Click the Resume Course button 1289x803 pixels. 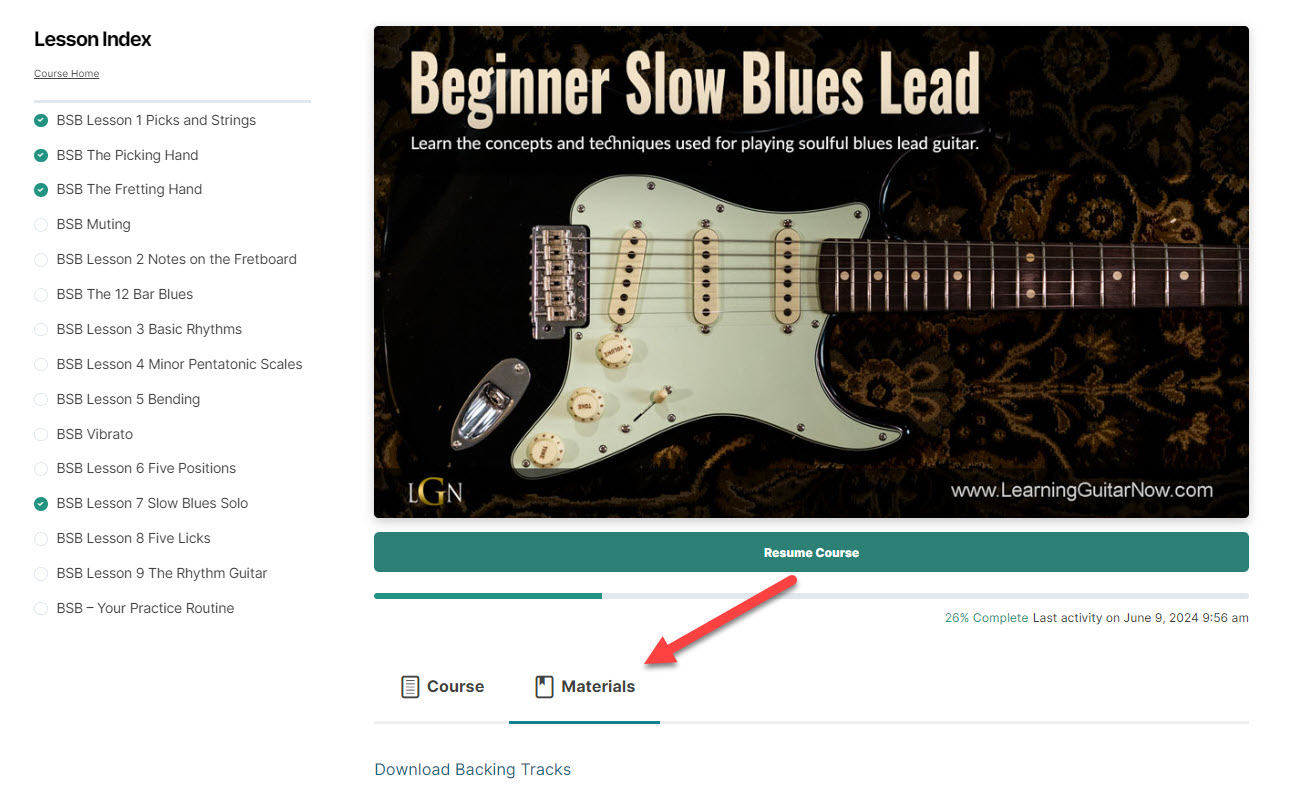point(811,552)
